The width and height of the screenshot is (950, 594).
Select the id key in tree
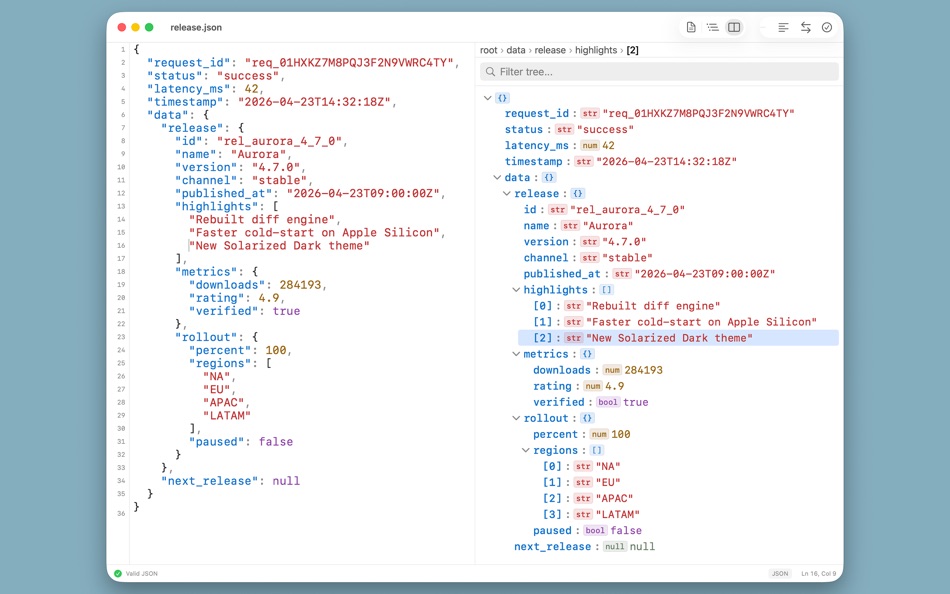[x=530, y=210]
